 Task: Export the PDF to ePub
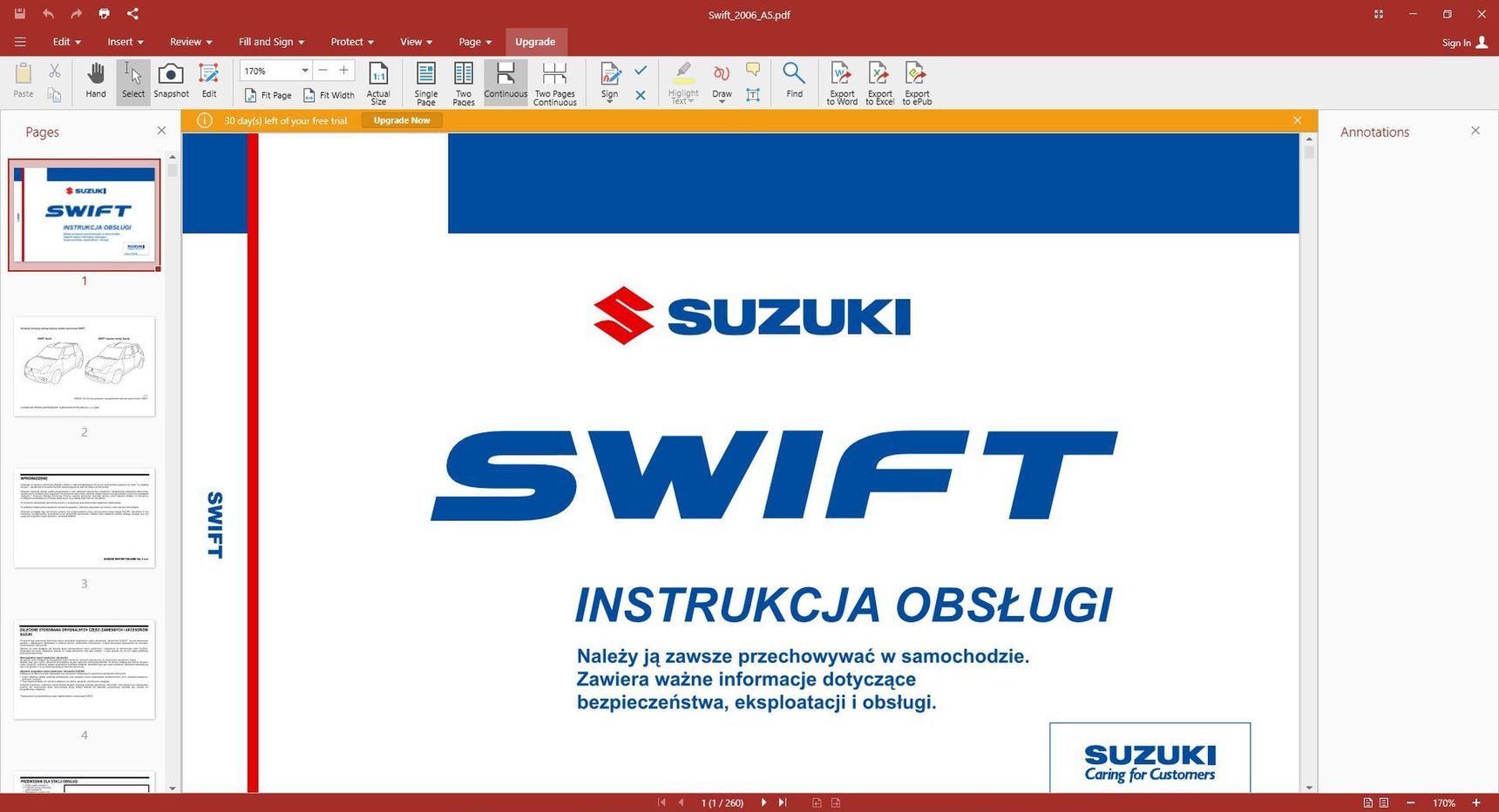pos(917,83)
